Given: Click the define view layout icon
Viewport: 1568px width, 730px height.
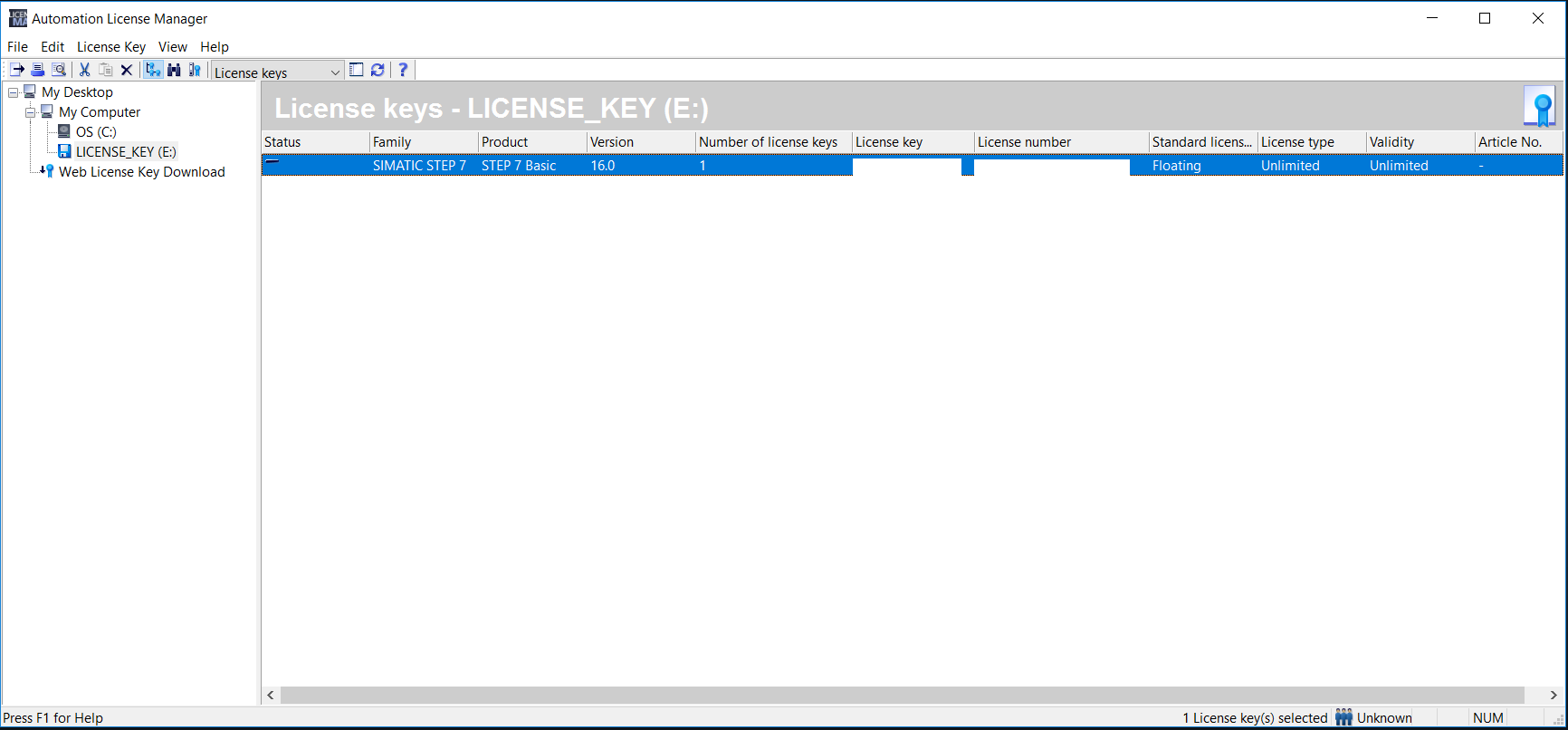Looking at the screenshot, I should (x=357, y=70).
